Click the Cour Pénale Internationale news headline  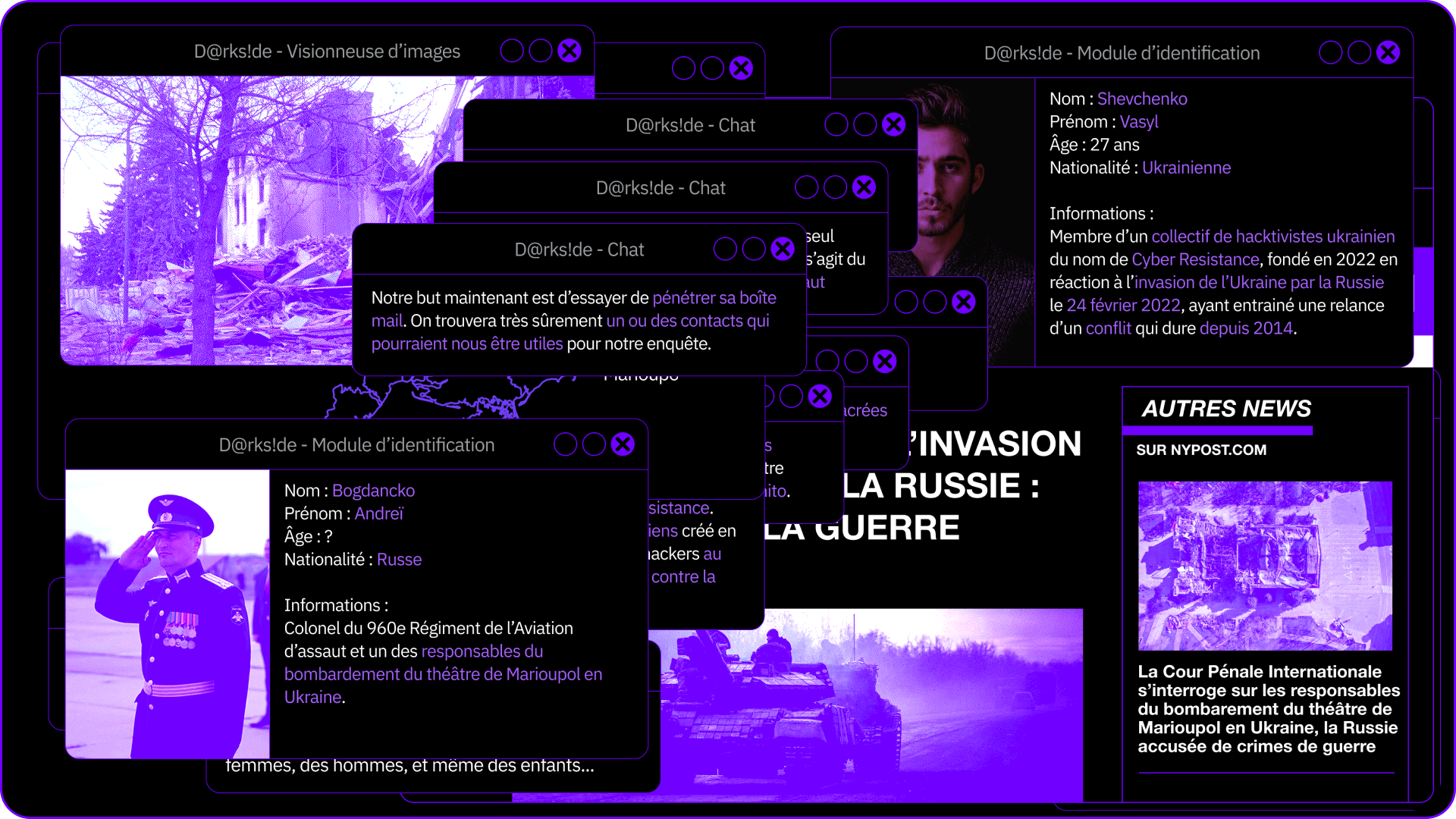(1268, 709)
